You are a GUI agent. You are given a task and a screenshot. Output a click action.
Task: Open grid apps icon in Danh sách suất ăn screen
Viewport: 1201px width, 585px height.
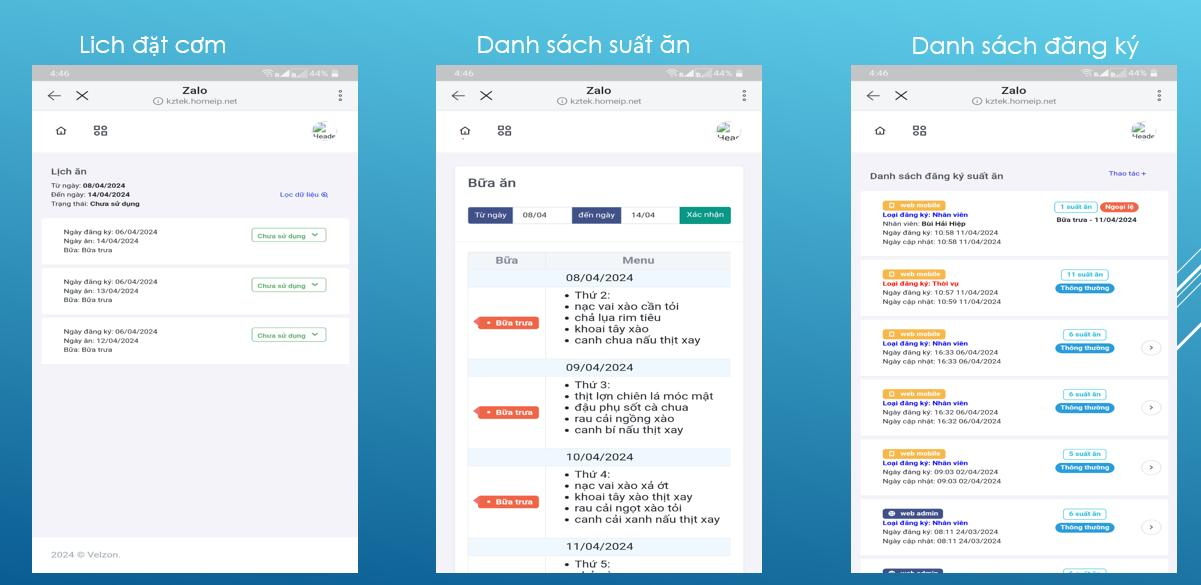(x=504, y=131)
